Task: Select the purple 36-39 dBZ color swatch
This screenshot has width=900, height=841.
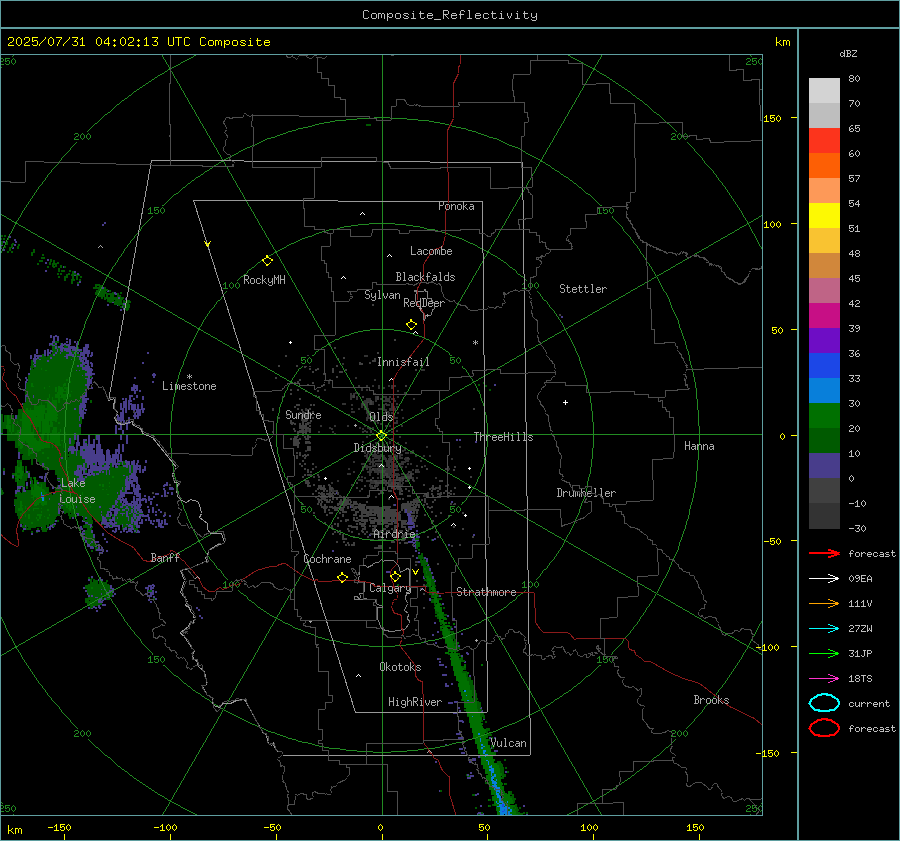Action: point(824,341)
